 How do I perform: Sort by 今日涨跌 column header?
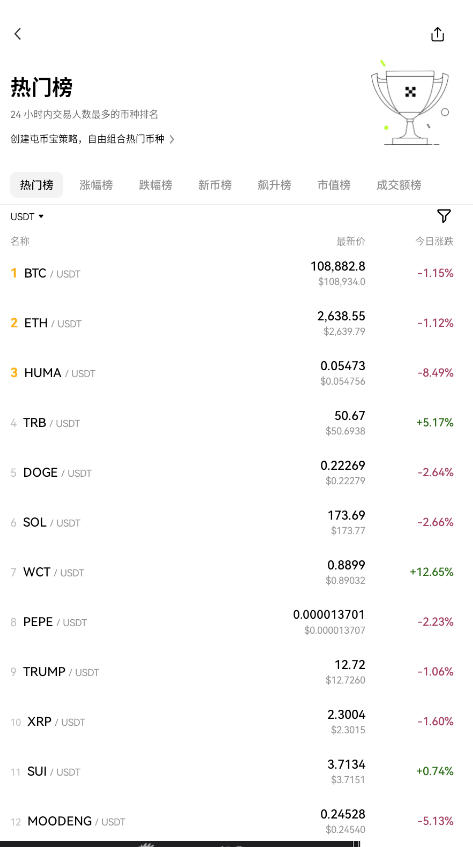434,241
